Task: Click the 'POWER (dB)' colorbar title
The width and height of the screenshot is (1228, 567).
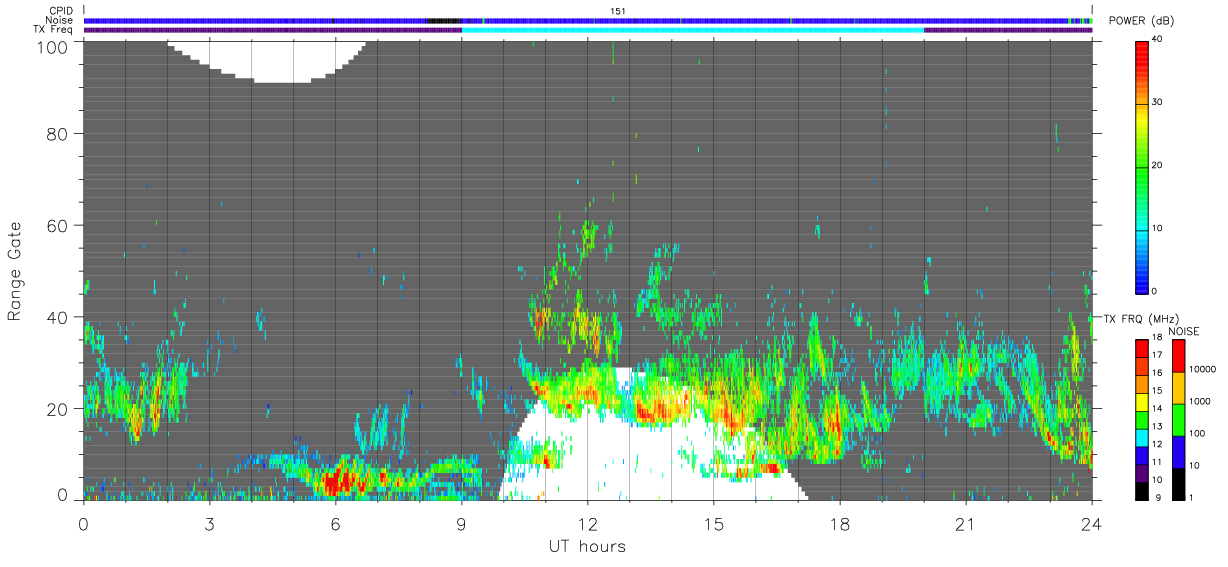Action: [1141, 21]
